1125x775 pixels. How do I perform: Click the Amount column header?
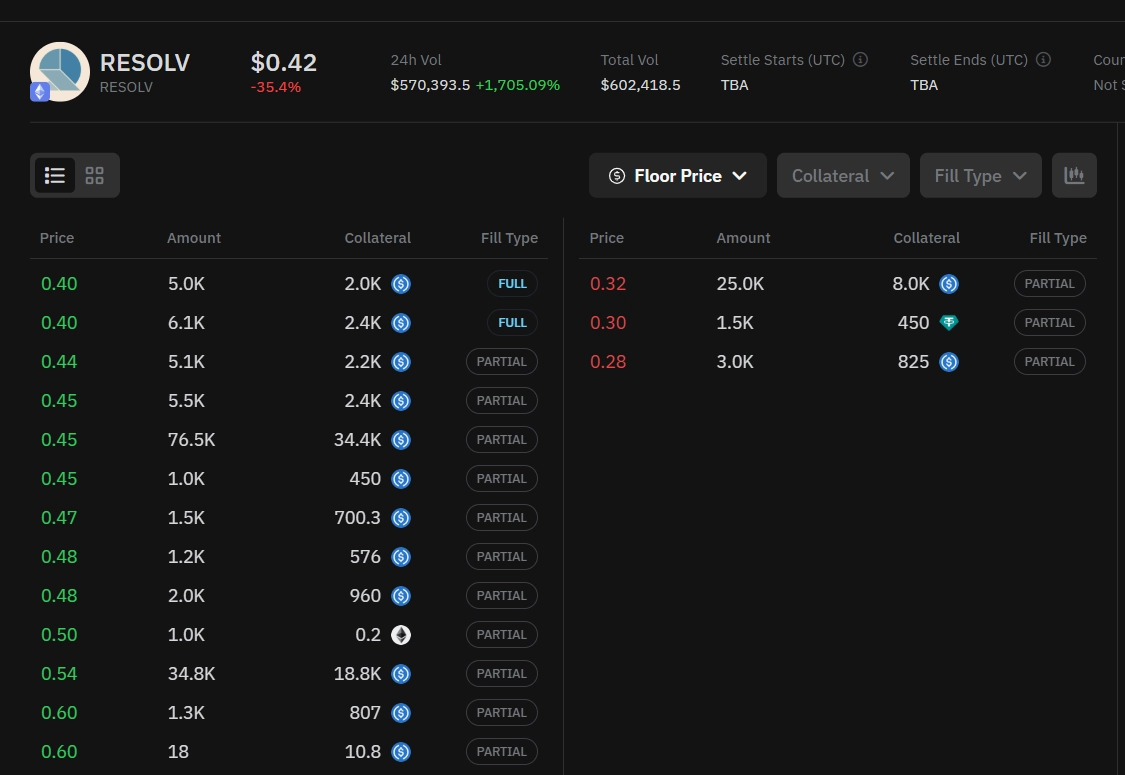click(x=193, y=238)
